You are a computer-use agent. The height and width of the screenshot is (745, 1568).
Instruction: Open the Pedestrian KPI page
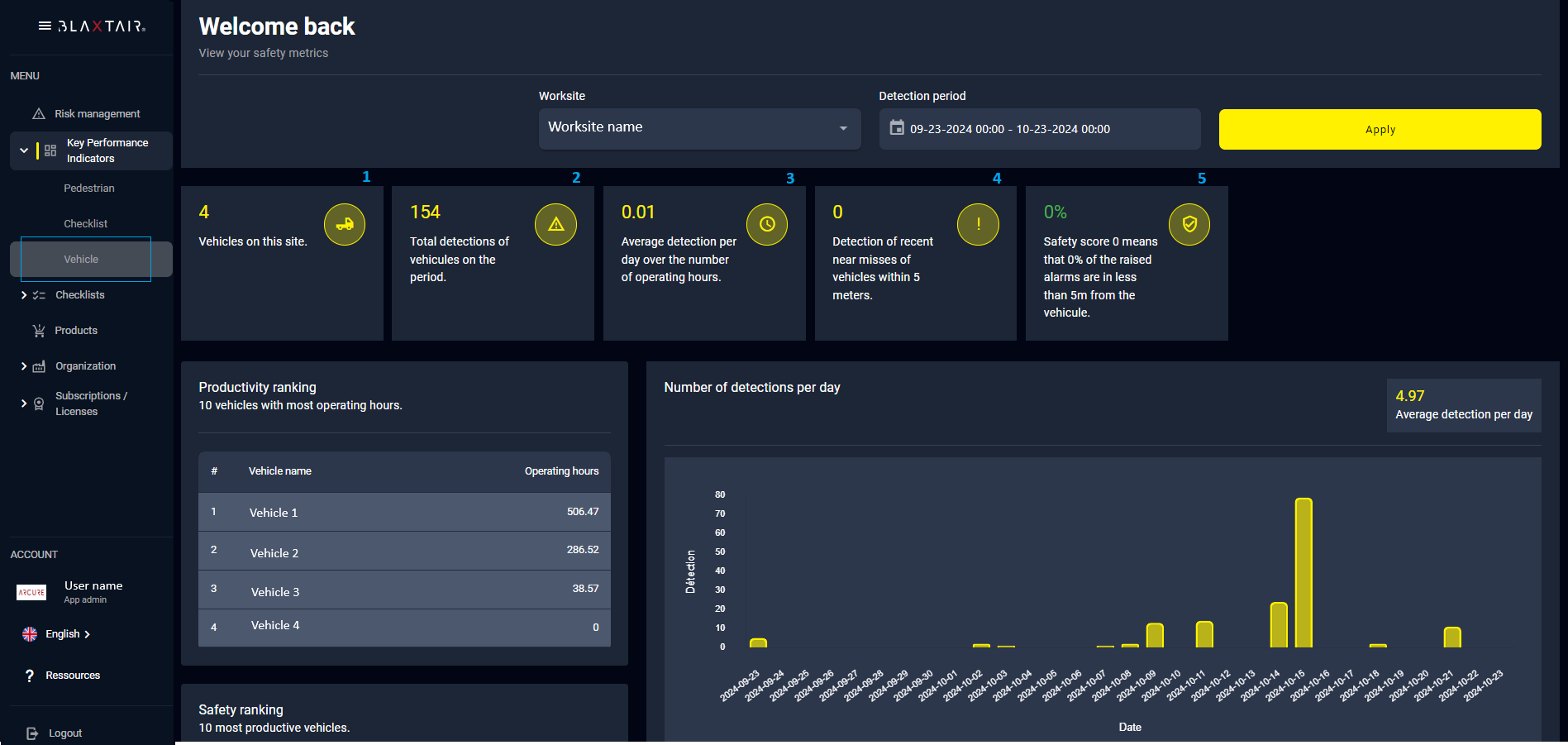coord(89,189)
